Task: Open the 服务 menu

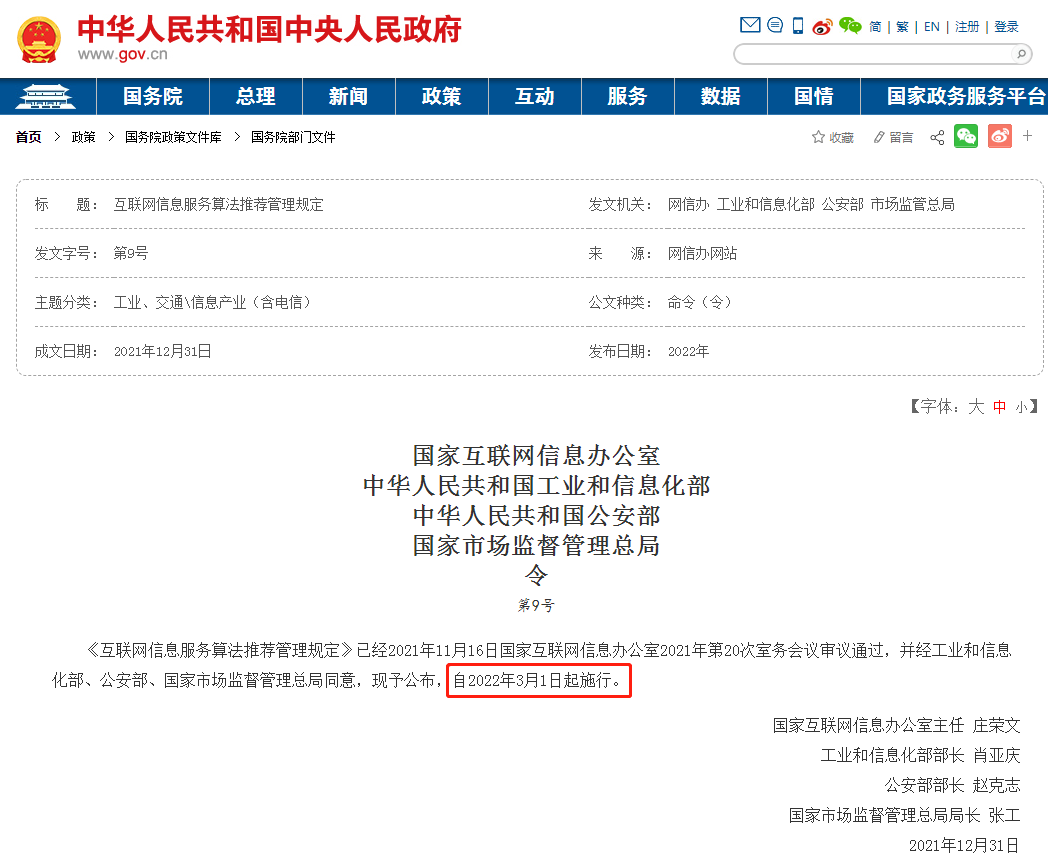Action: [628, 96]
